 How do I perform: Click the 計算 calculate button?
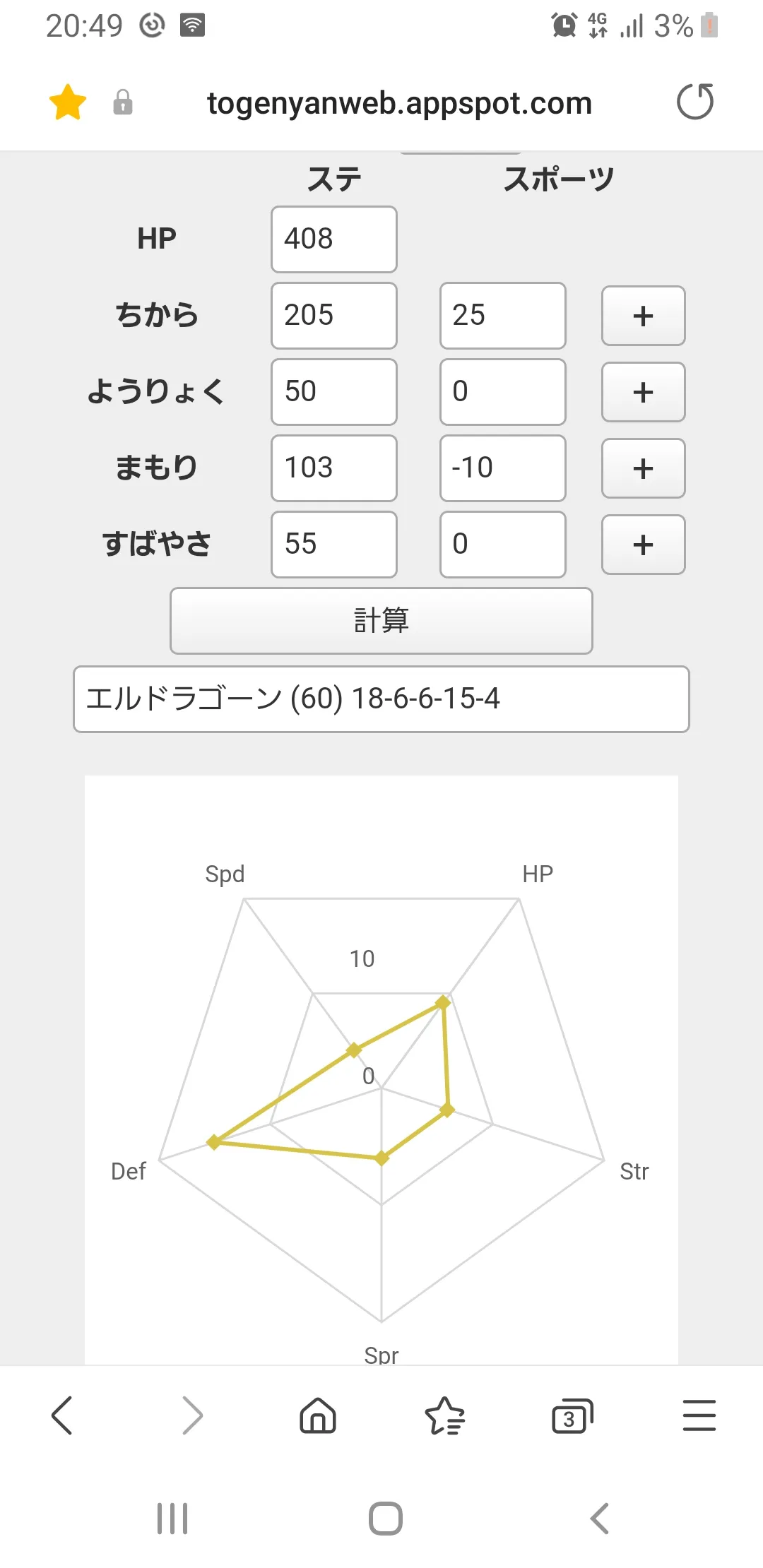click(381, 621)
